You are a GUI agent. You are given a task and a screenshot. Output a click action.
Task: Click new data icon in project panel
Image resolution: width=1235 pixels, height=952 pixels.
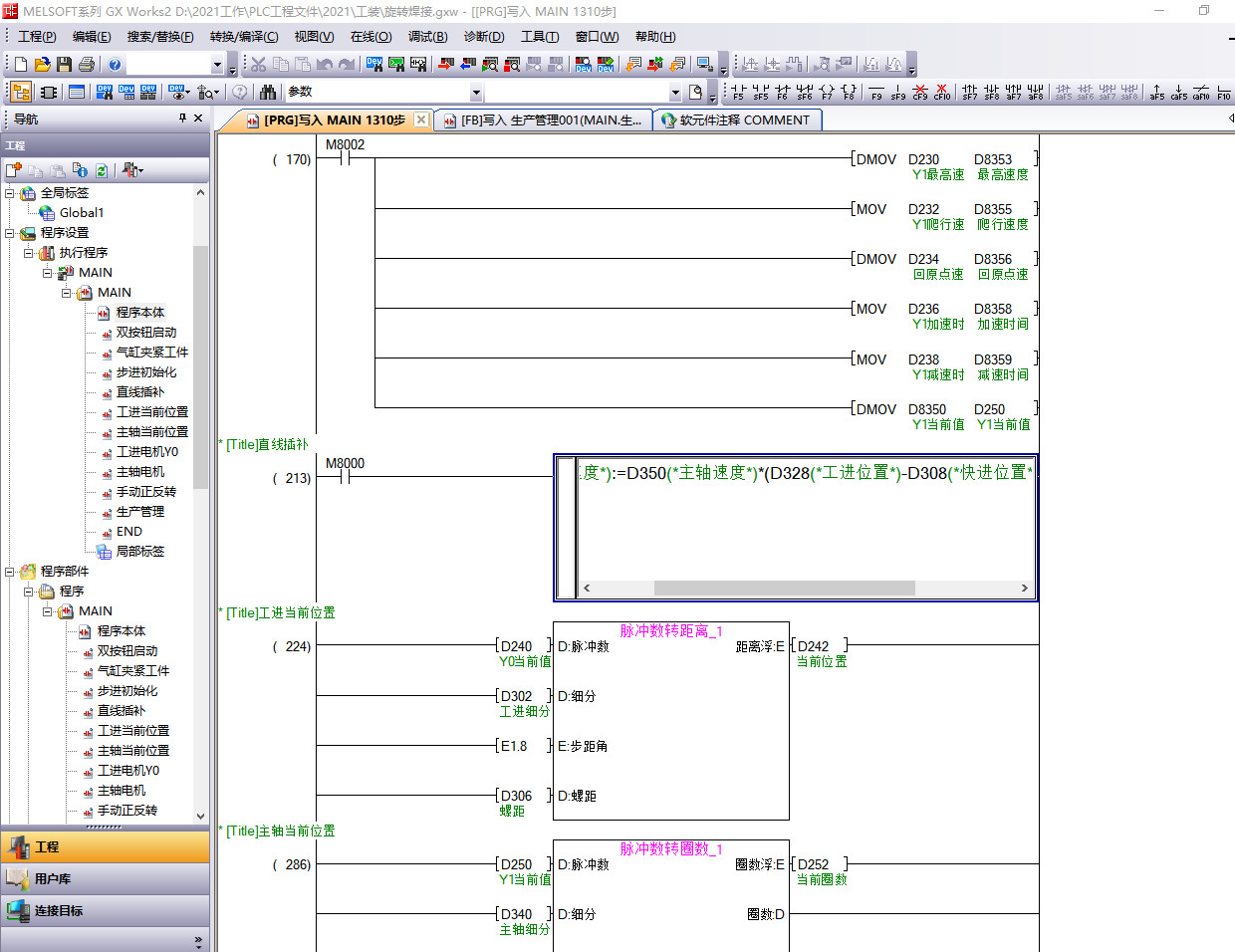(14, 170)
